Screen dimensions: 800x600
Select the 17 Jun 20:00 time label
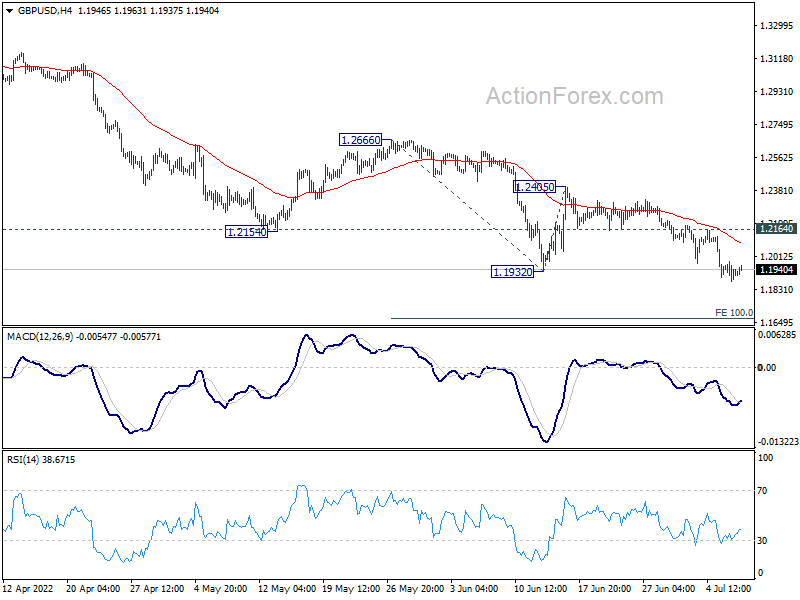click(605, 588)
